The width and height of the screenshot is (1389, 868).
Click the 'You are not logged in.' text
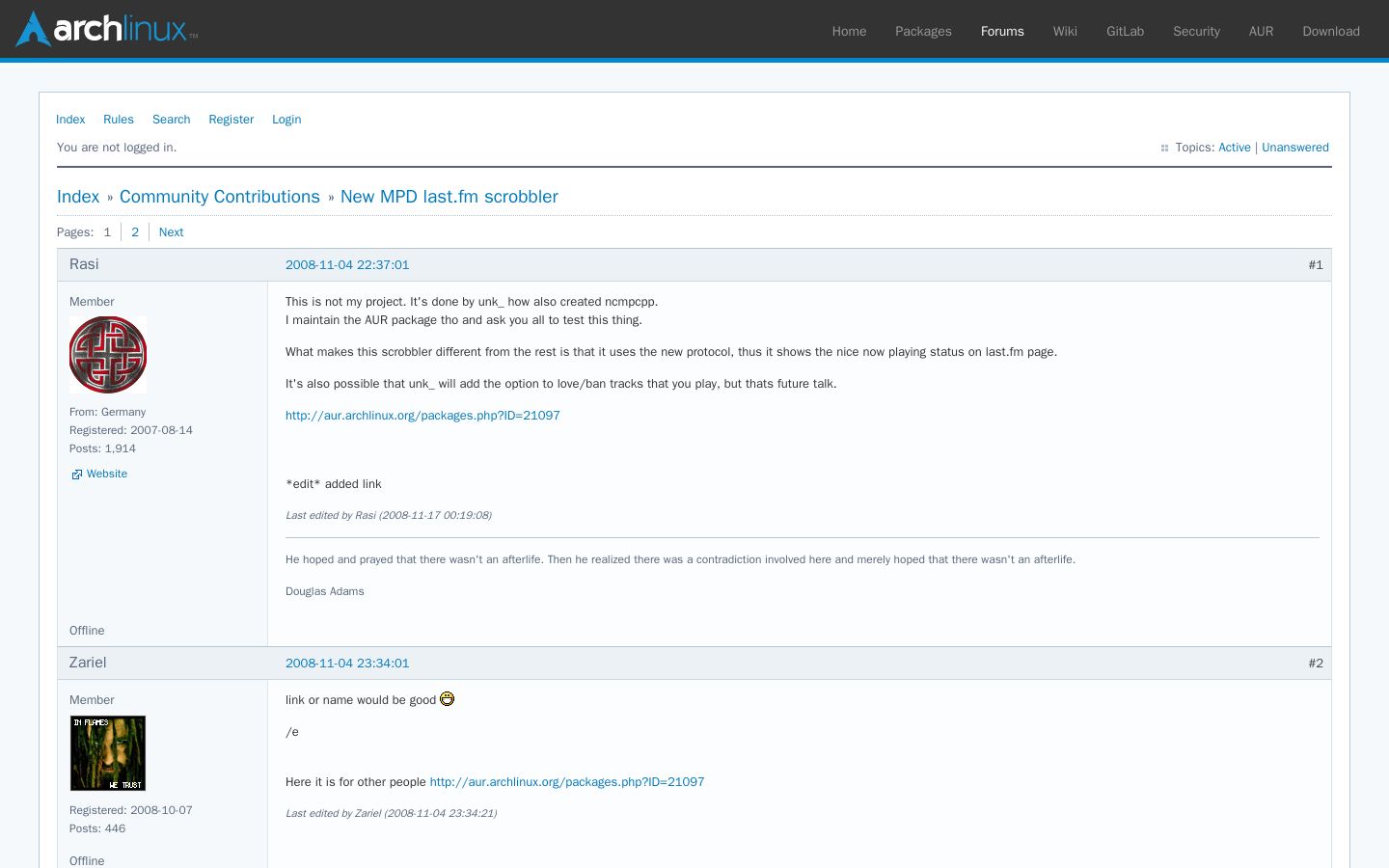coord(117,148)
